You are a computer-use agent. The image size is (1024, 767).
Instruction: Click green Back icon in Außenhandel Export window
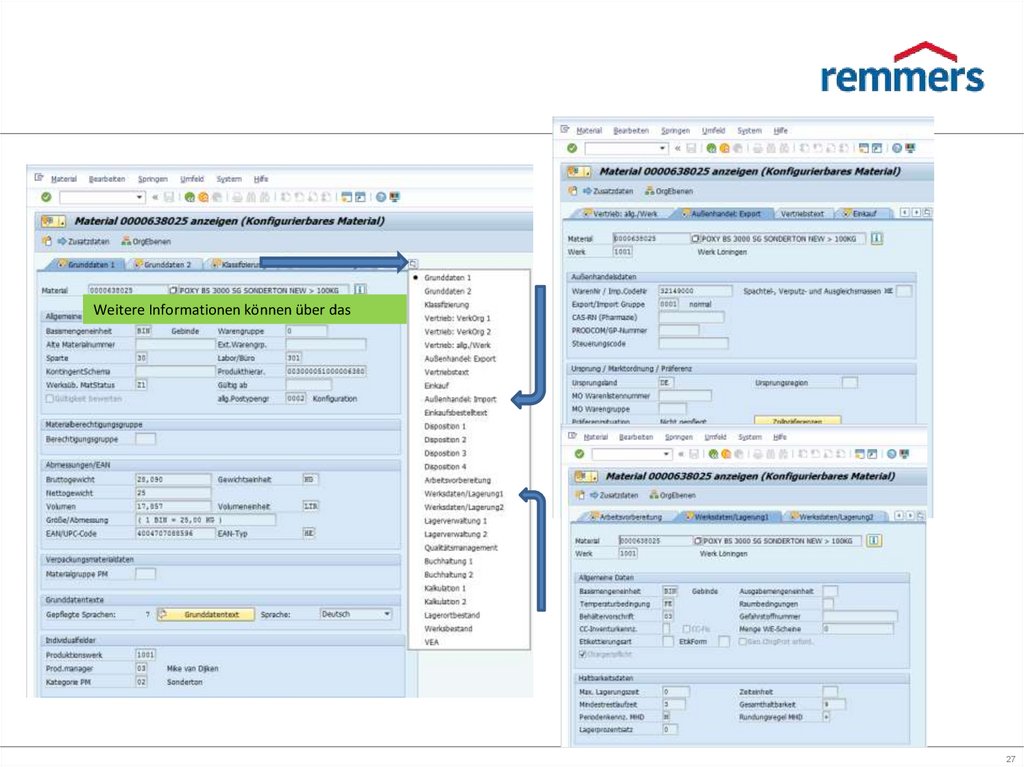[x=711, y=148]
